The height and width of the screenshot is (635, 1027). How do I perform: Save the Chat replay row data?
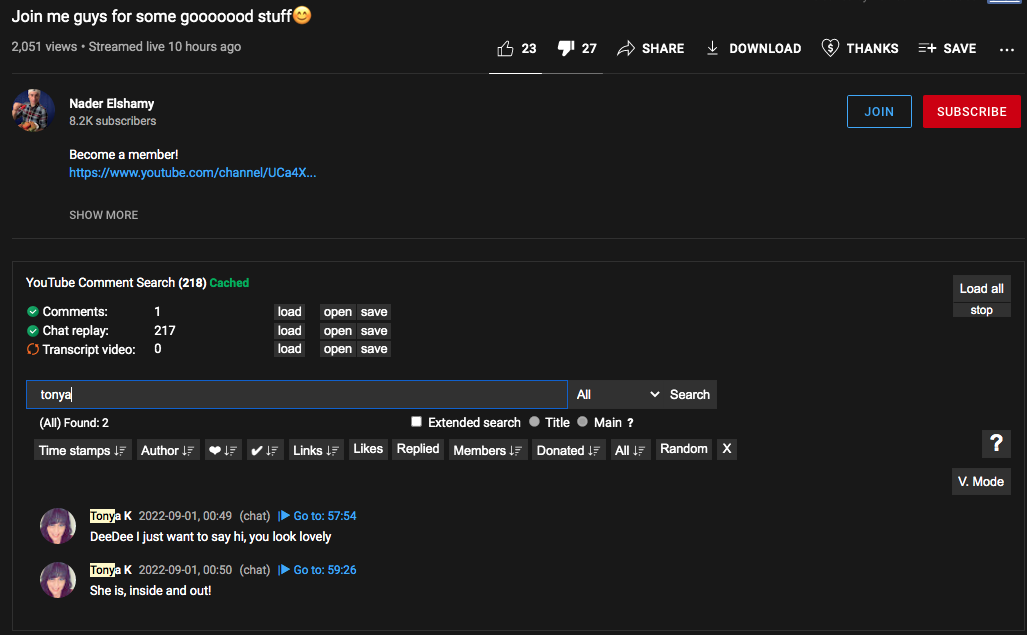374,331
